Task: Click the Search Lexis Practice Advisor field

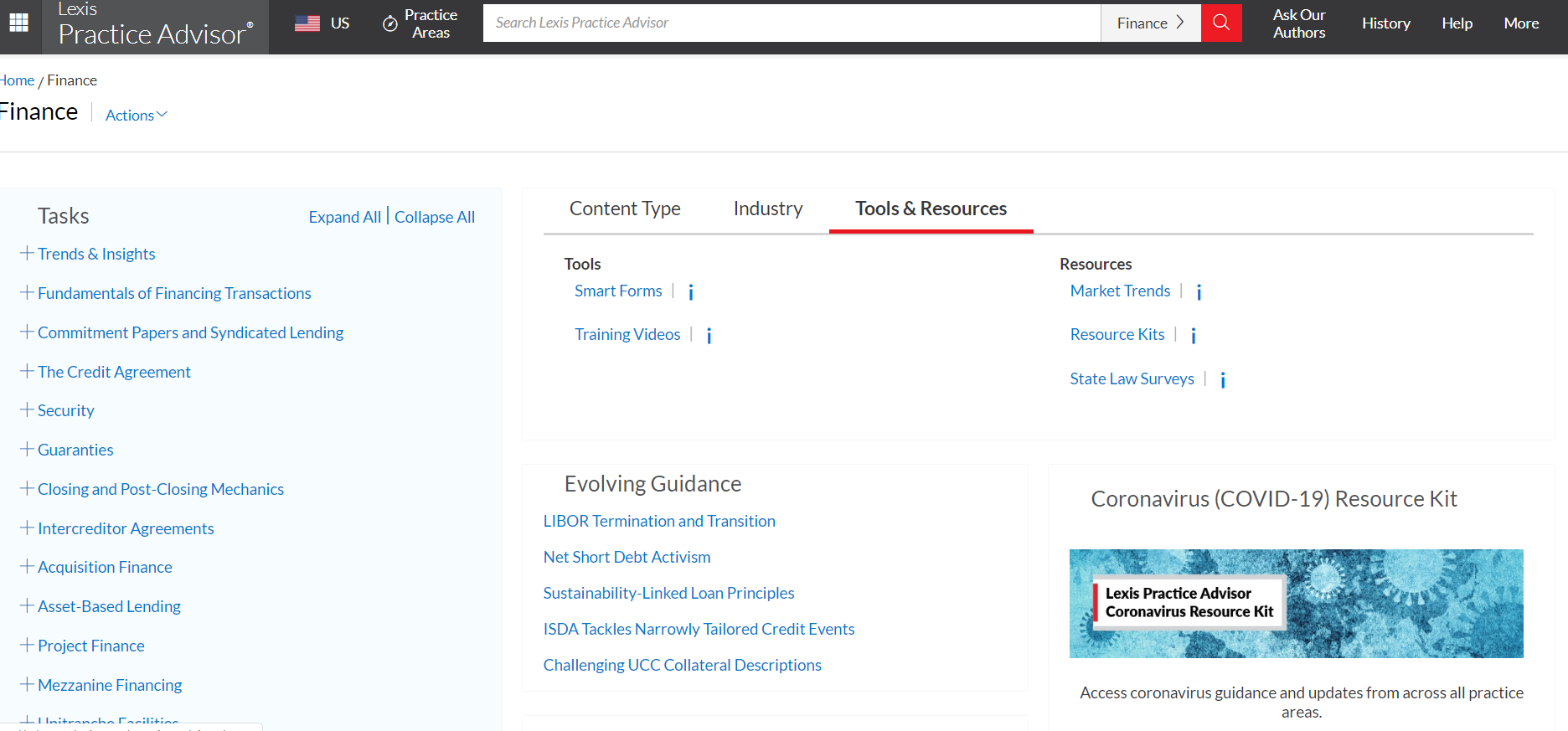Action: pos(792,23)
